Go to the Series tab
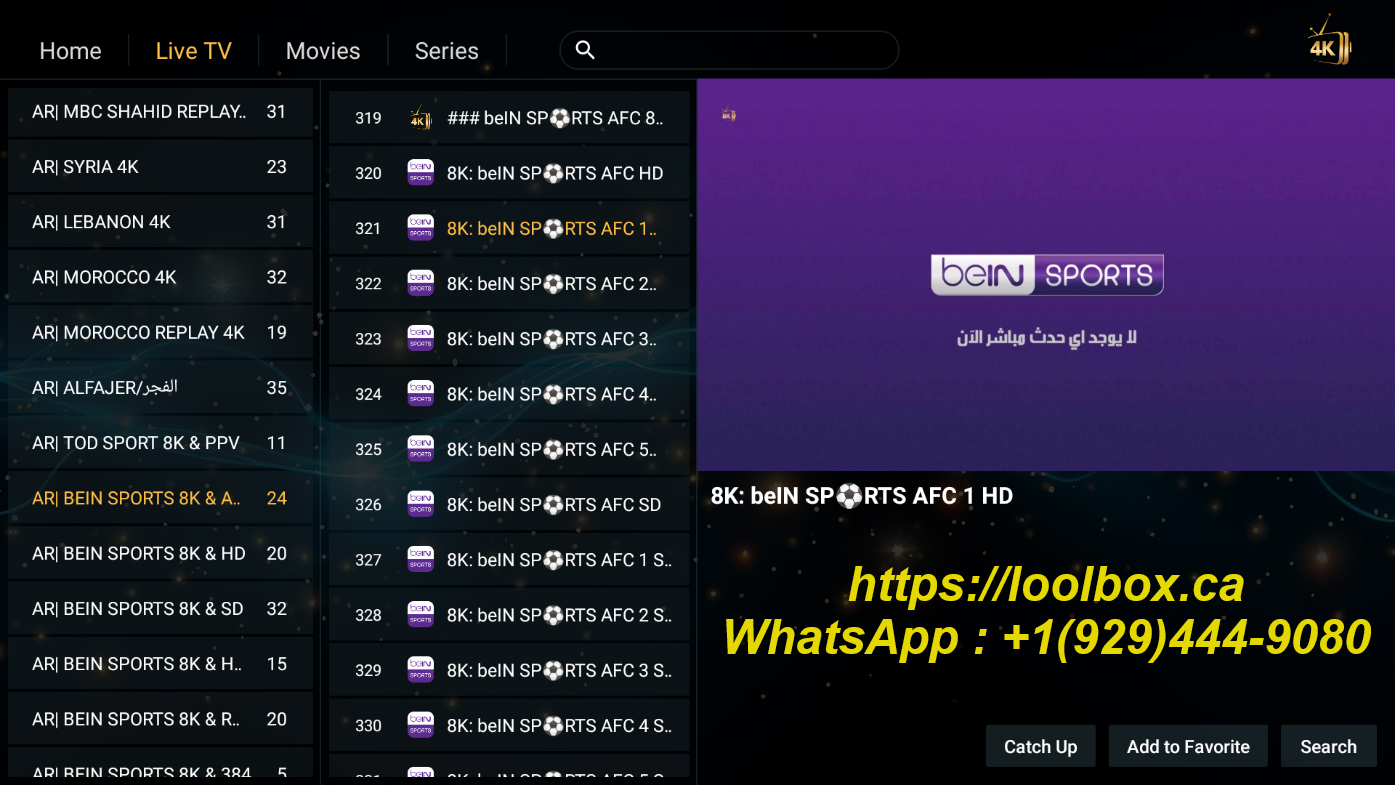Image resolution: width=1395 pixels, height=785 pixels. coord(446,51)
